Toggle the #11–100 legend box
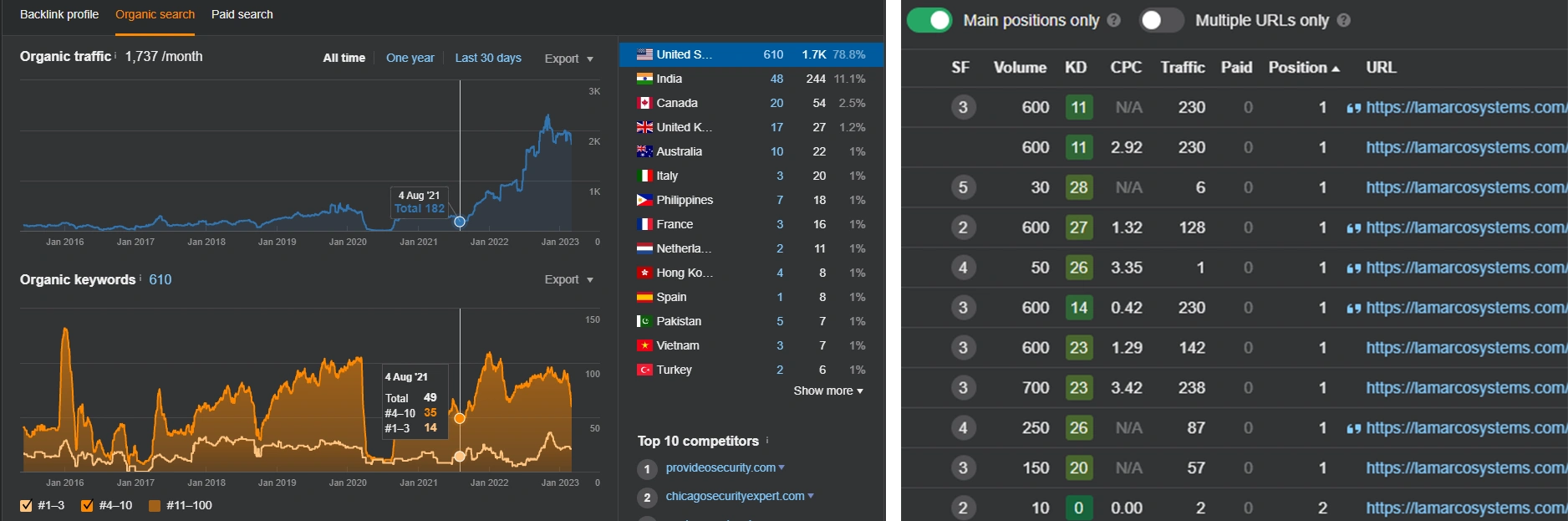Image resolution: width=1568 pixels, height=521 pixels. [x=155, y=505]
